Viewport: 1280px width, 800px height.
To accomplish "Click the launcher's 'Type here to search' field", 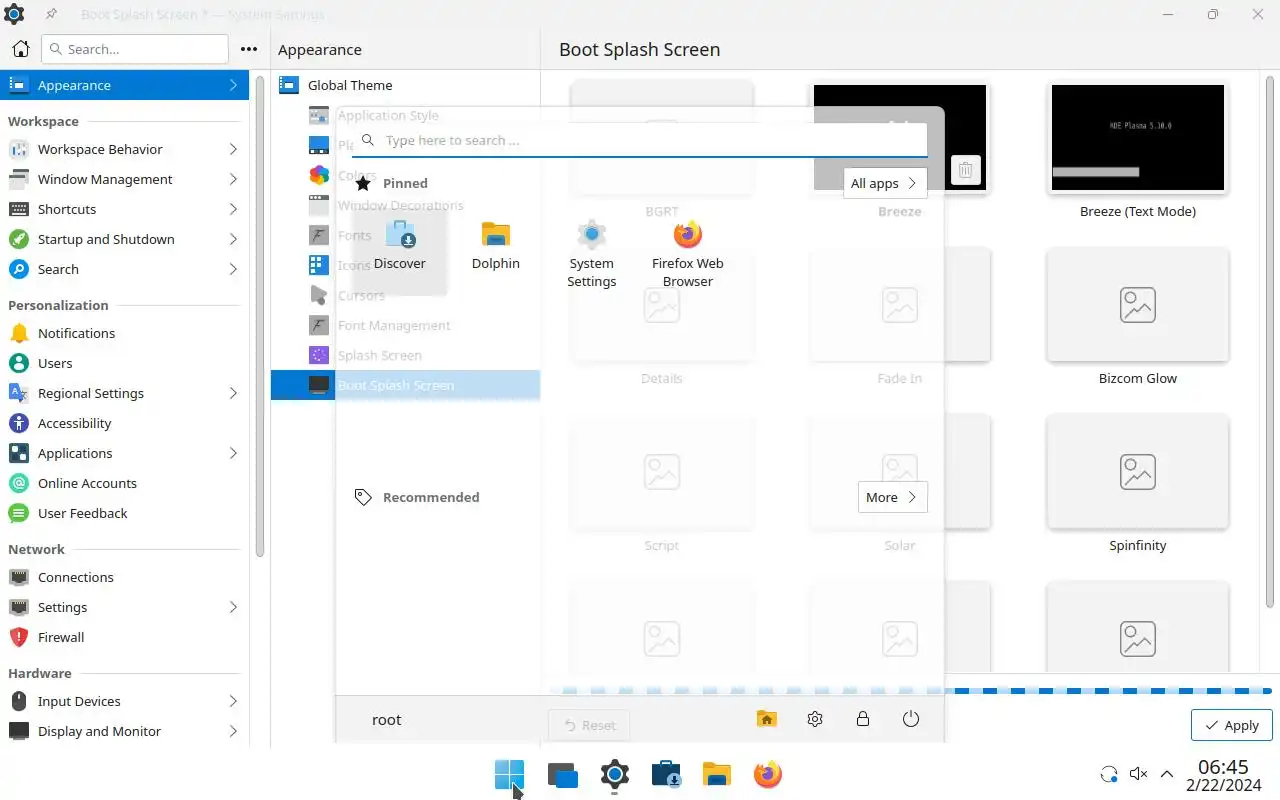I will tap(640, 141).
